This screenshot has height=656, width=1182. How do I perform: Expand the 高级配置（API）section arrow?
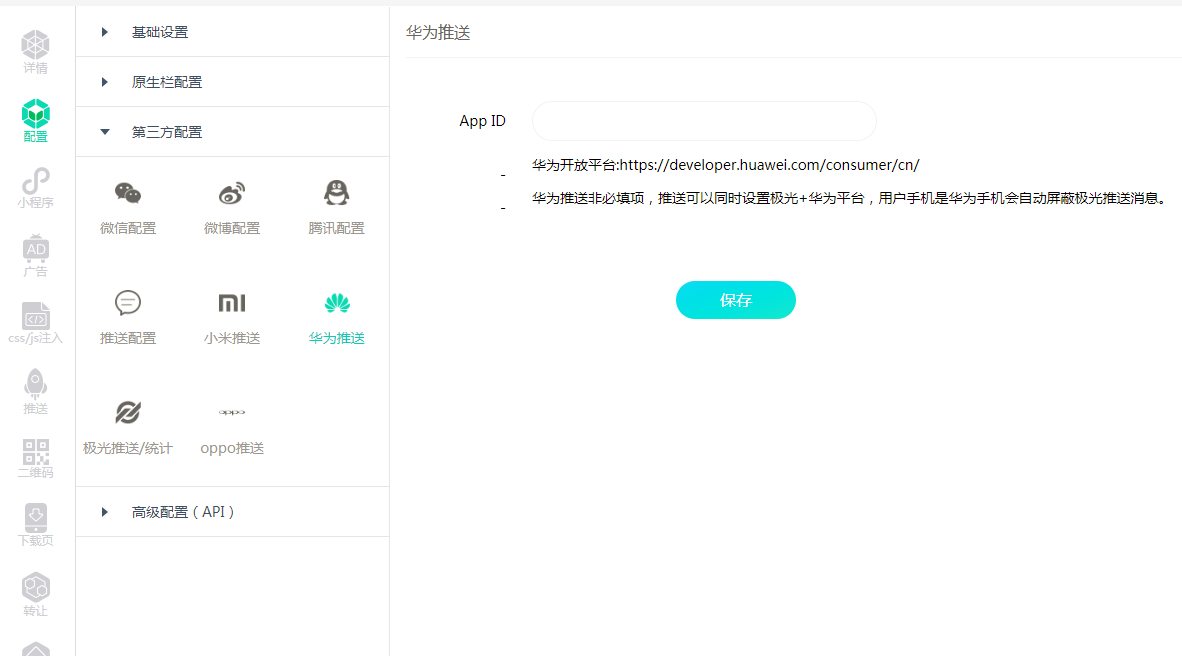(x=105, y=512)
